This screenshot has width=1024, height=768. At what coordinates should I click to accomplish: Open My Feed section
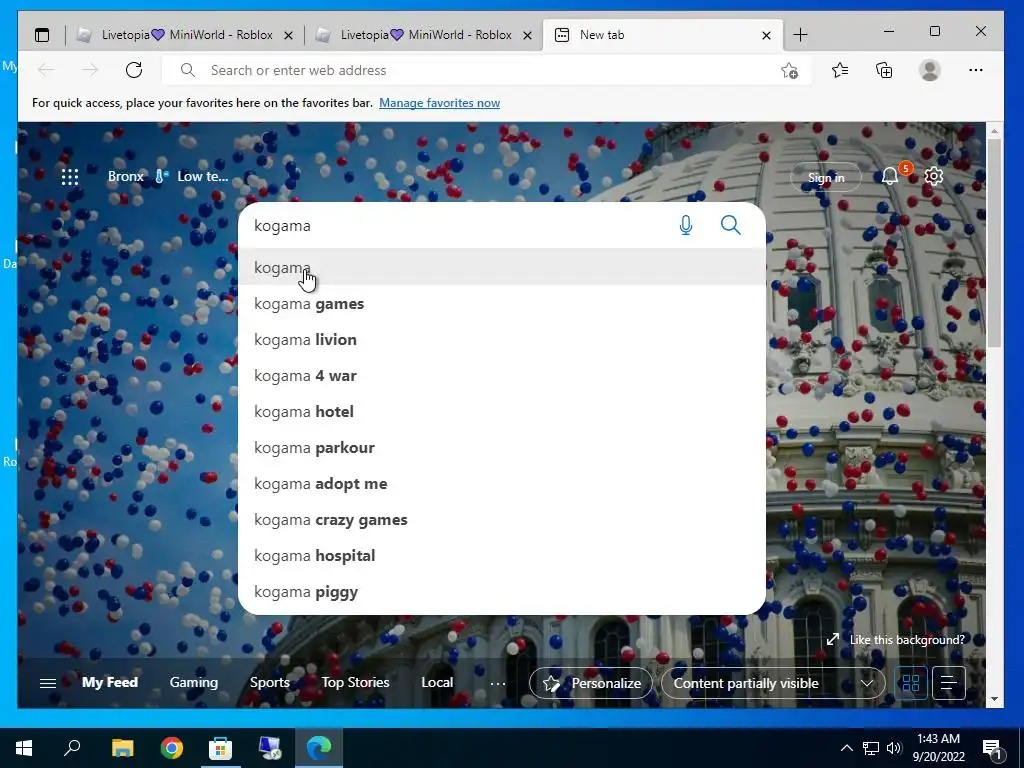(110, 682)
